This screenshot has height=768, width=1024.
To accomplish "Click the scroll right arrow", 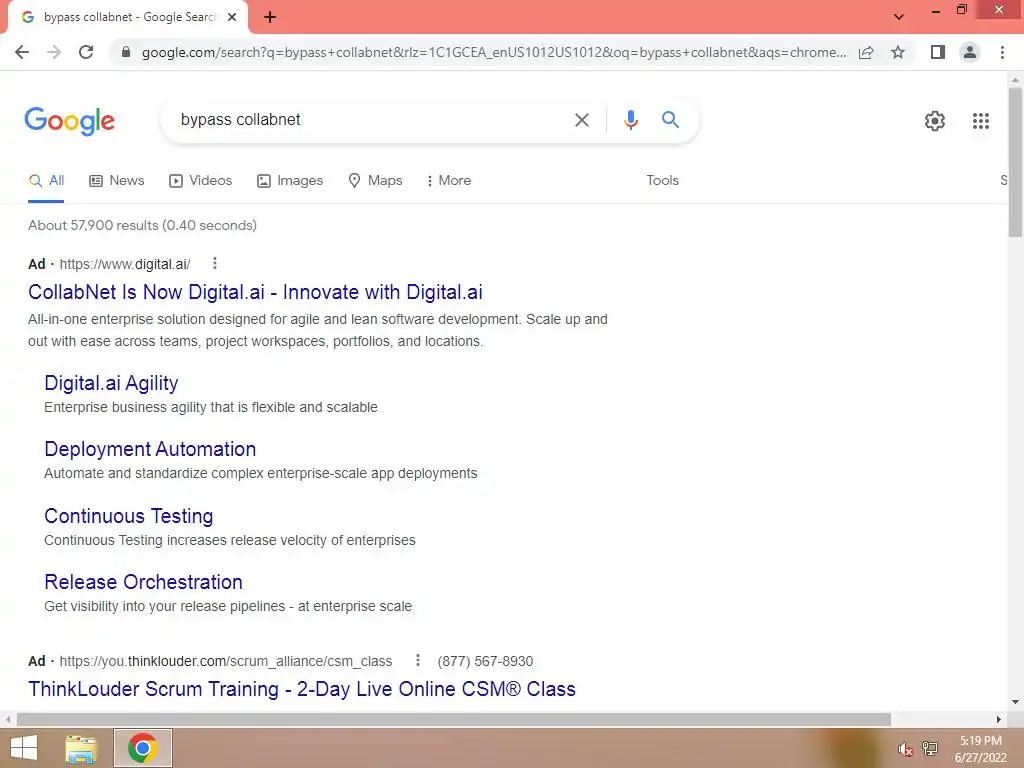I will [x=999, y=719].
